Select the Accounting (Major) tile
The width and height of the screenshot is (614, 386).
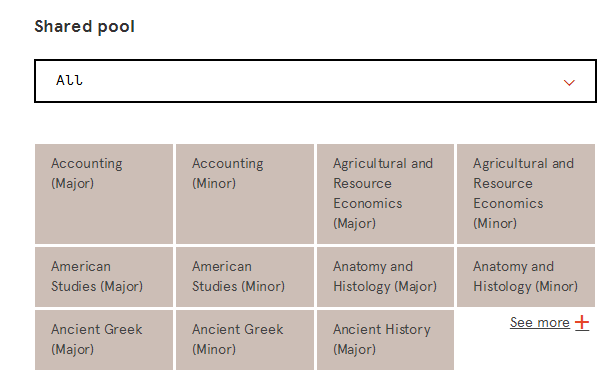[x=104, y=194]
